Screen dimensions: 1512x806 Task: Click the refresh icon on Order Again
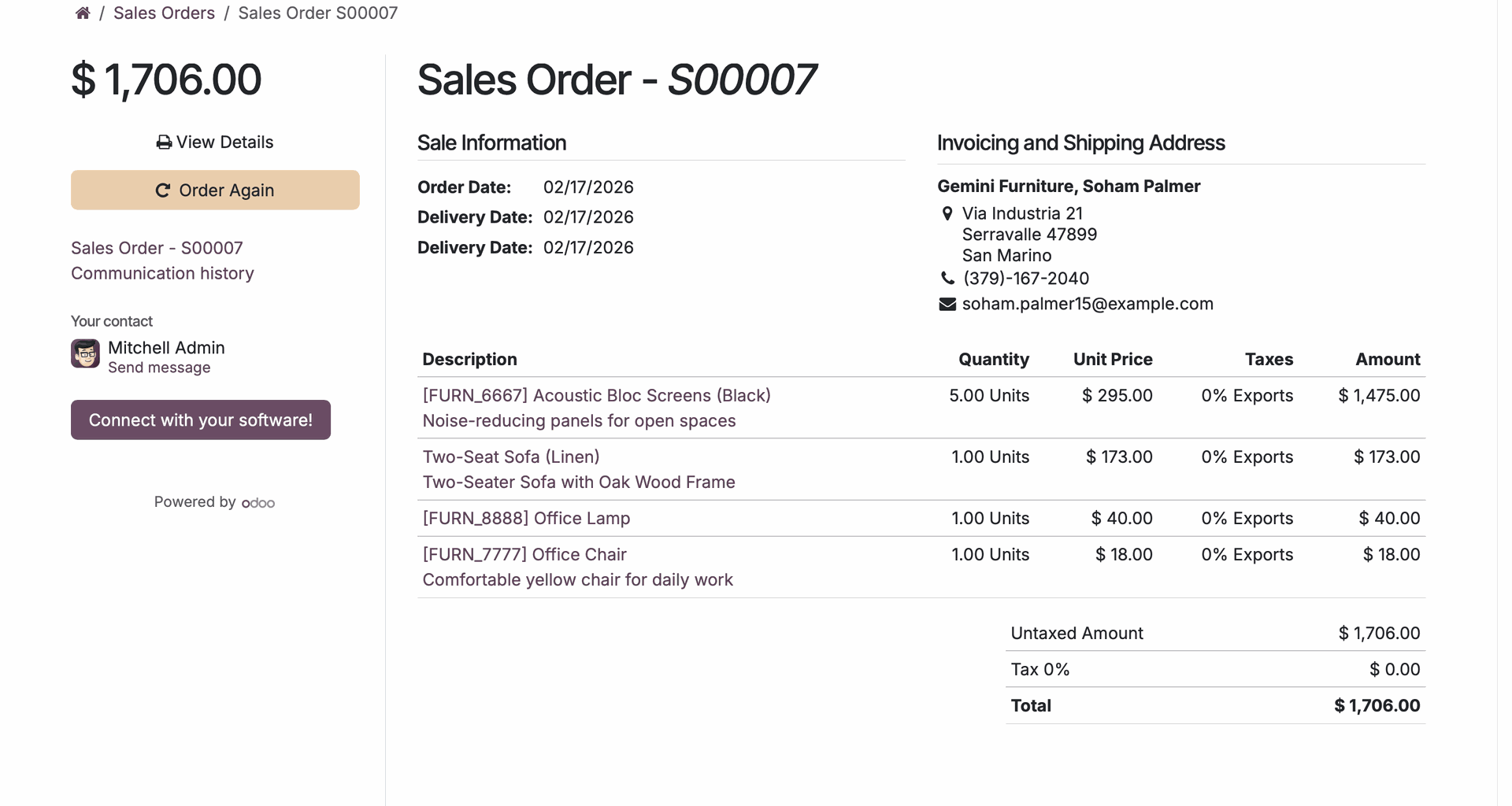tap(163, 190)
